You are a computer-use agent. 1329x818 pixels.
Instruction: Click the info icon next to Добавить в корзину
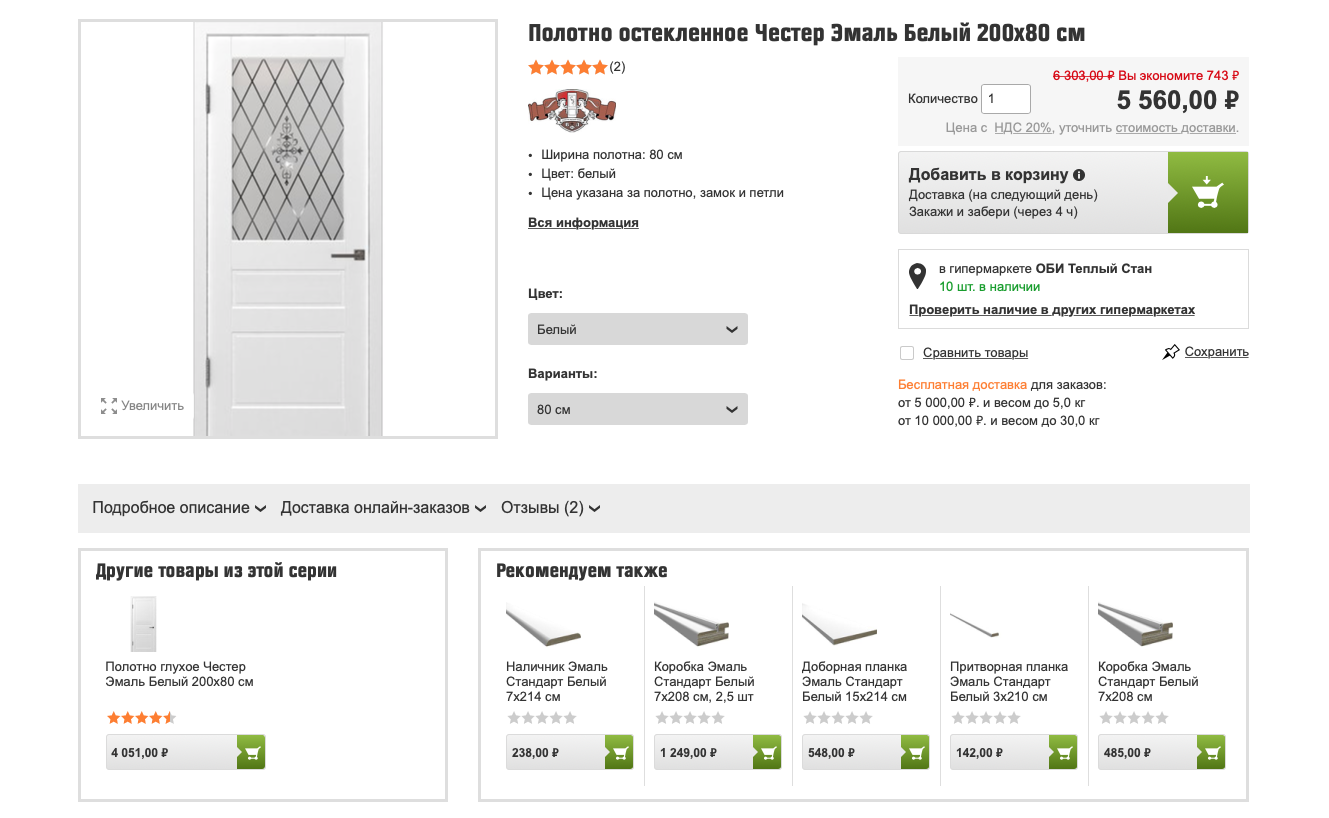[x=1079, y=175]
